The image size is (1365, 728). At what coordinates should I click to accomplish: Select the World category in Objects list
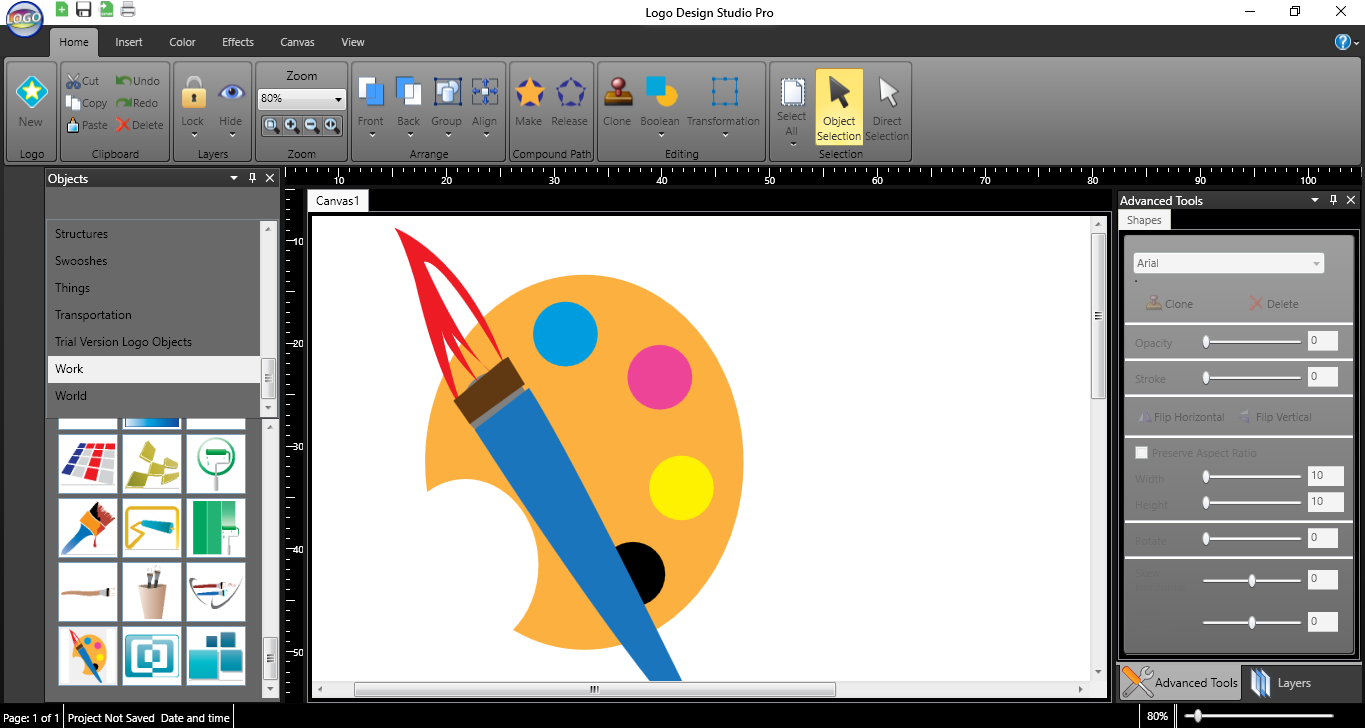tap(154, 396)
